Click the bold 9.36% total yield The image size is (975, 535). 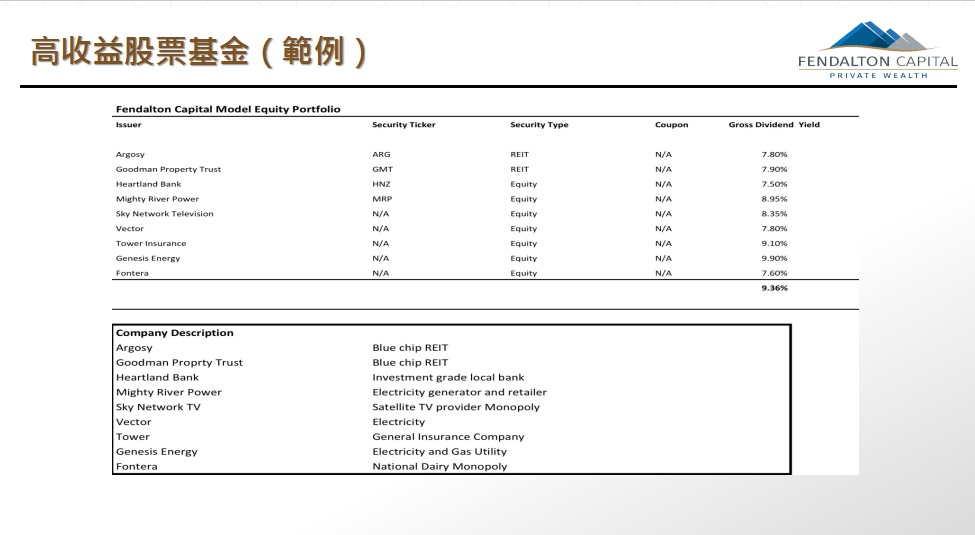[774, 288]
